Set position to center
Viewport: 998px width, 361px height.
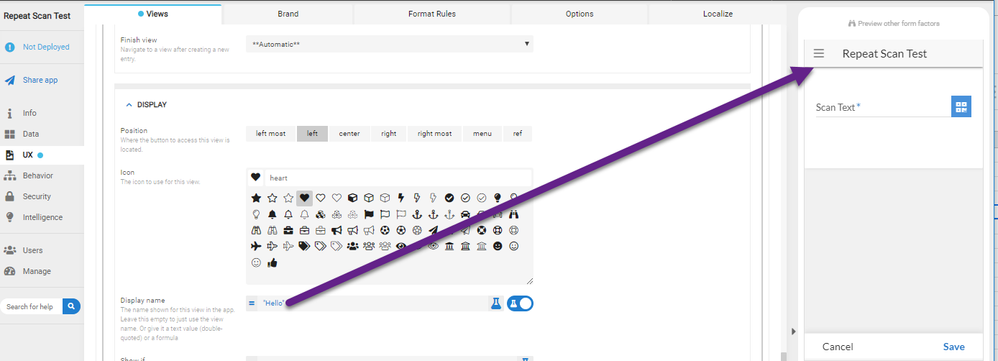[x=349, y=134]
